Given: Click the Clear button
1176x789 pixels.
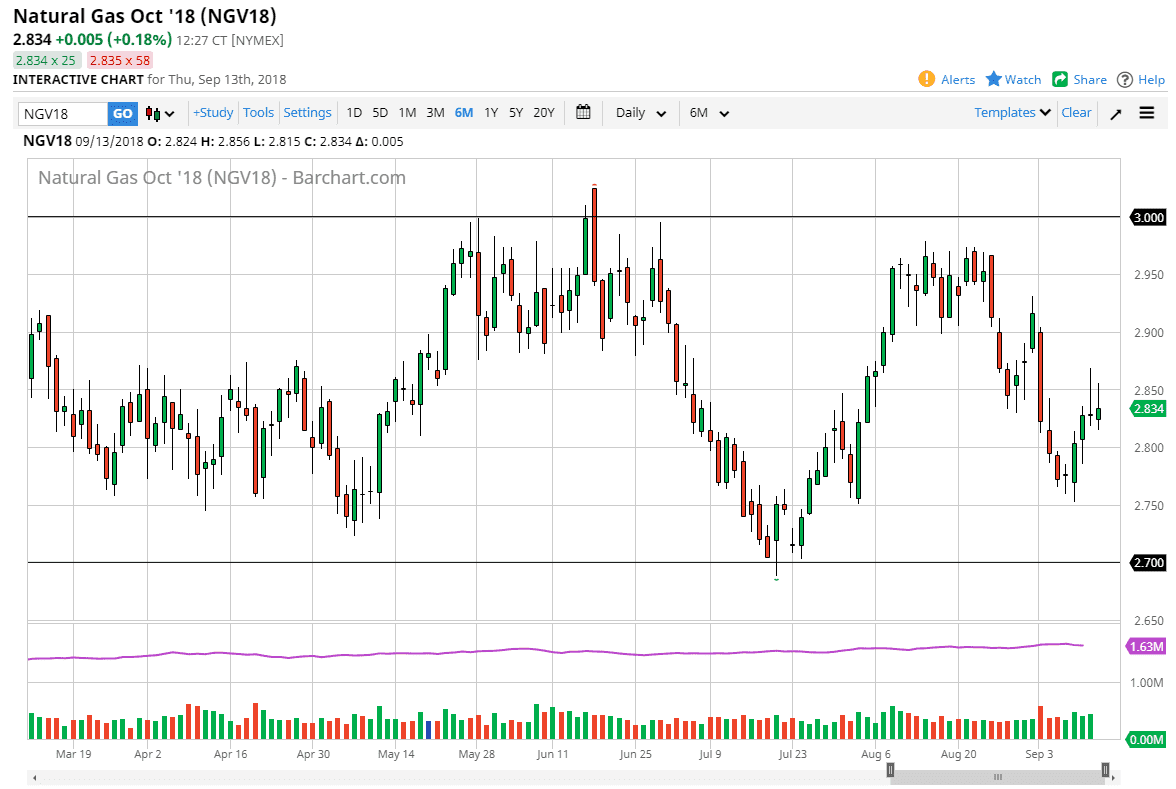Looking at the screenshot, I should click(1076, 113).
